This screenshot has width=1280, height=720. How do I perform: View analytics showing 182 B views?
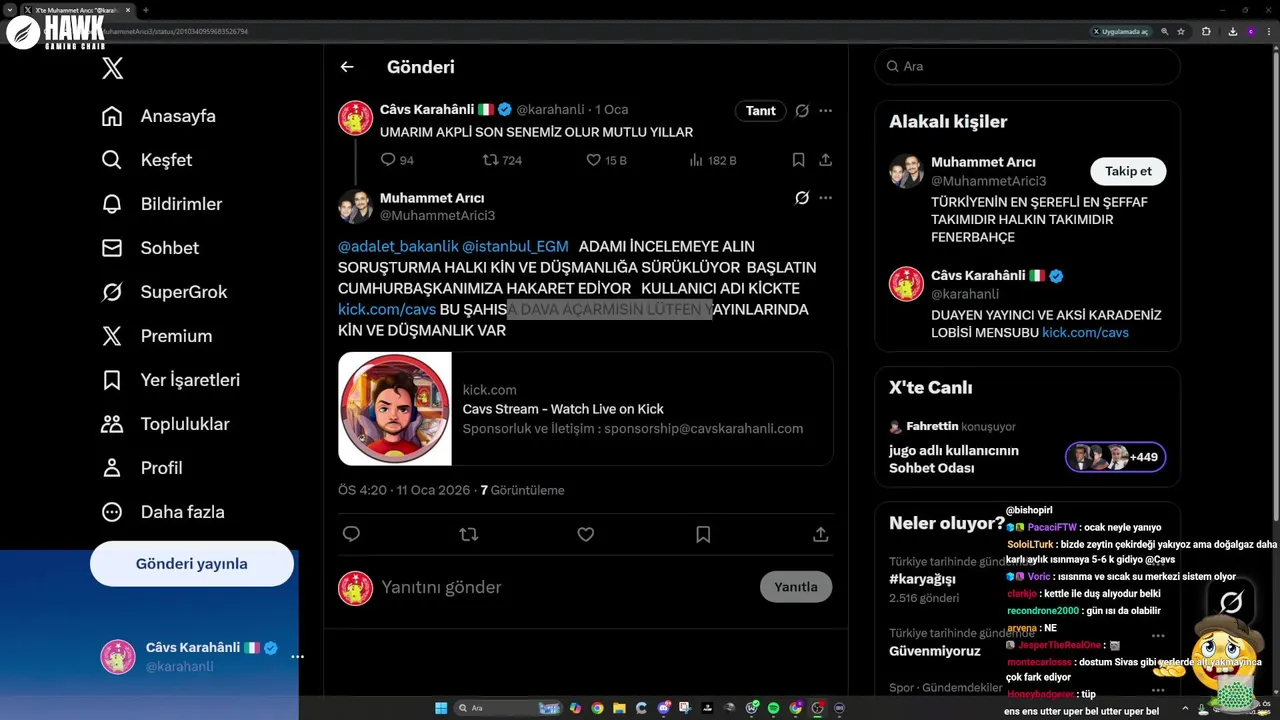pyautogui.click(x=713, y=160)
